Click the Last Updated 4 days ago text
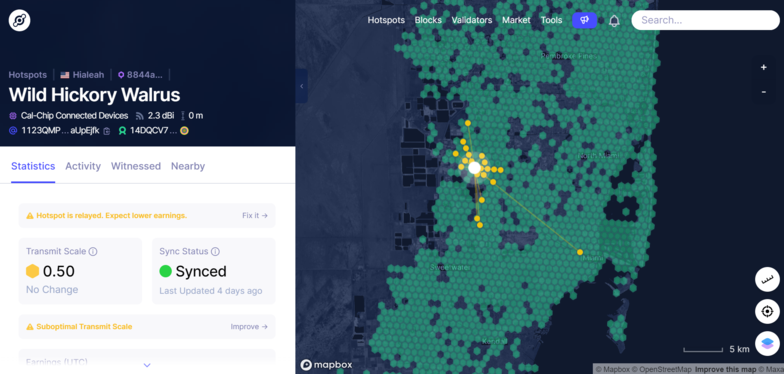The height and width of the screenshot is (374, 784). click(x=210, y=291)
